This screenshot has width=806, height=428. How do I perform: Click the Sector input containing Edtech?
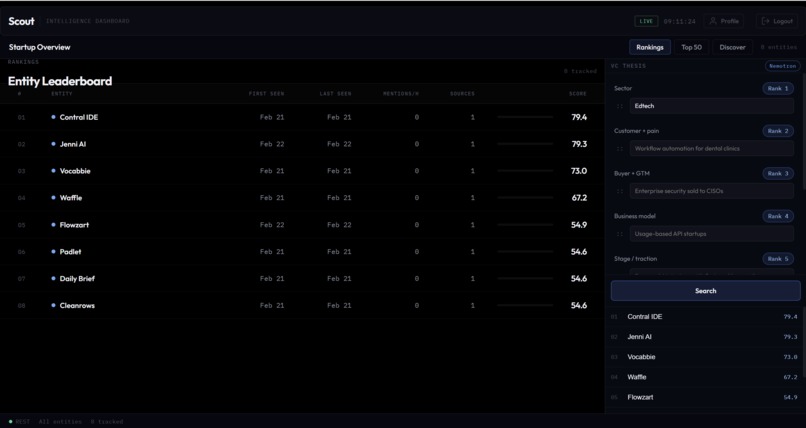(711, 106)
